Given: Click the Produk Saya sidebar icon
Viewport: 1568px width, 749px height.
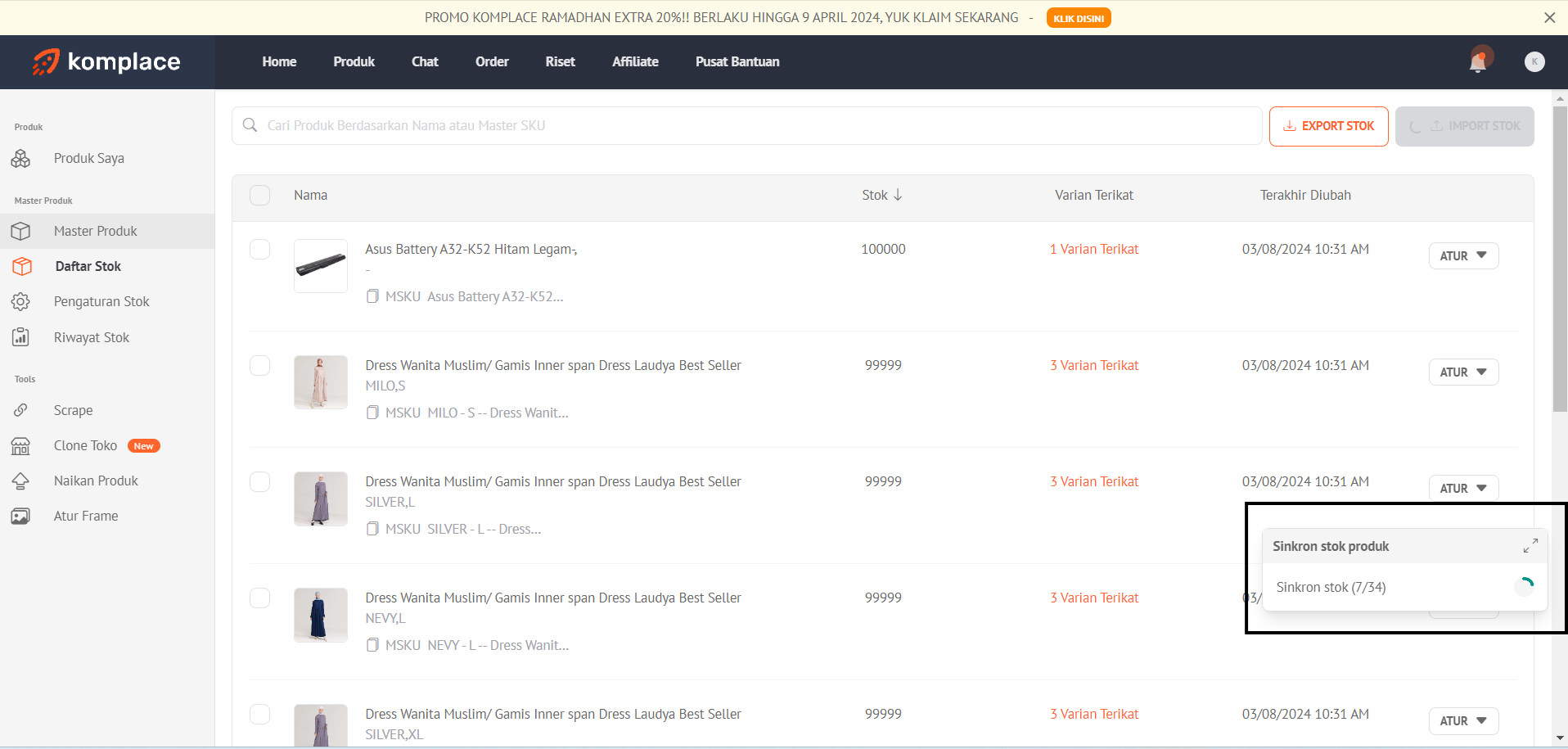Looking at the screenshot, I should pos(21,158).
